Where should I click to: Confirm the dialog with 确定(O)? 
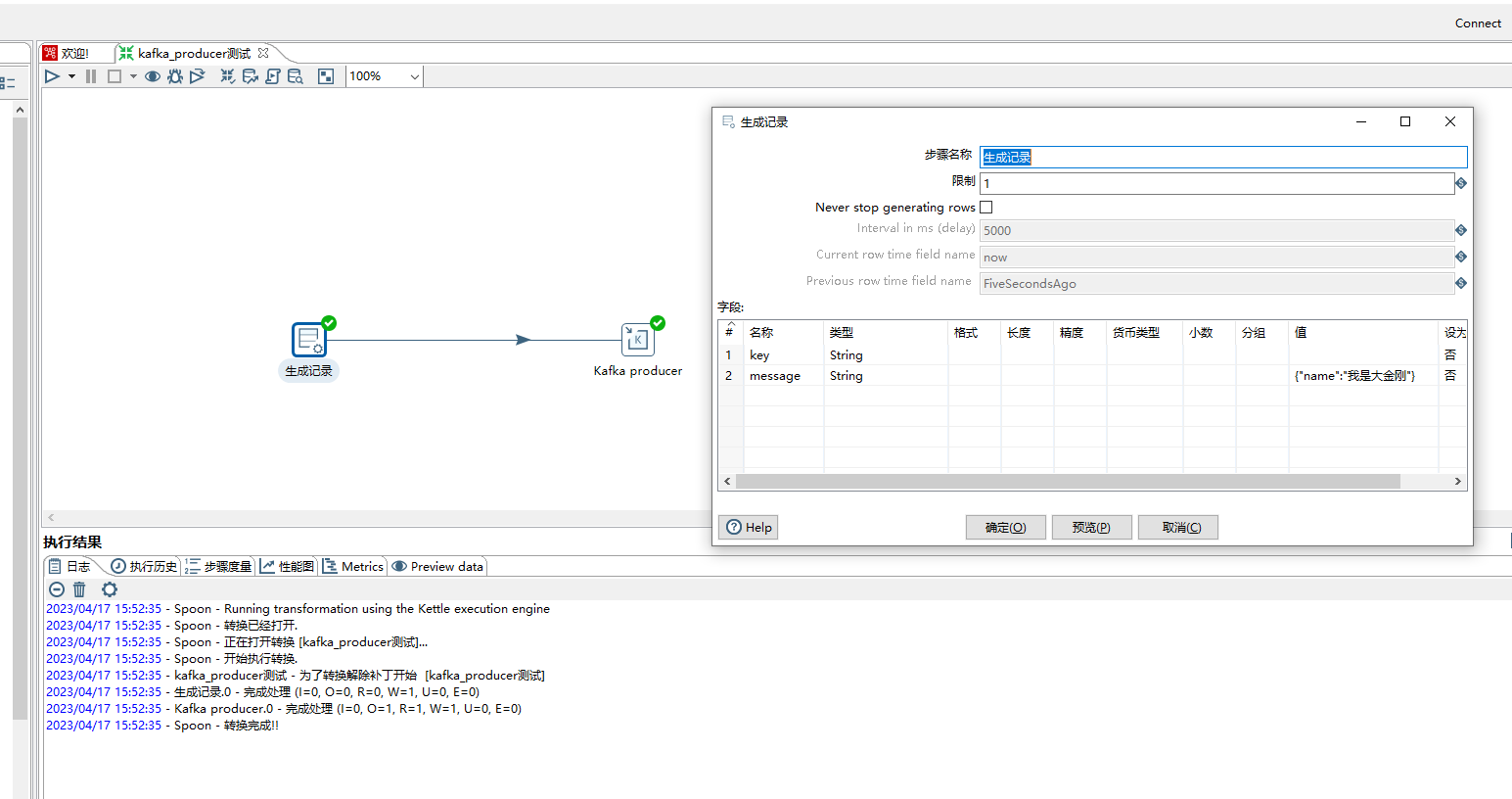tap(1005, 527)
